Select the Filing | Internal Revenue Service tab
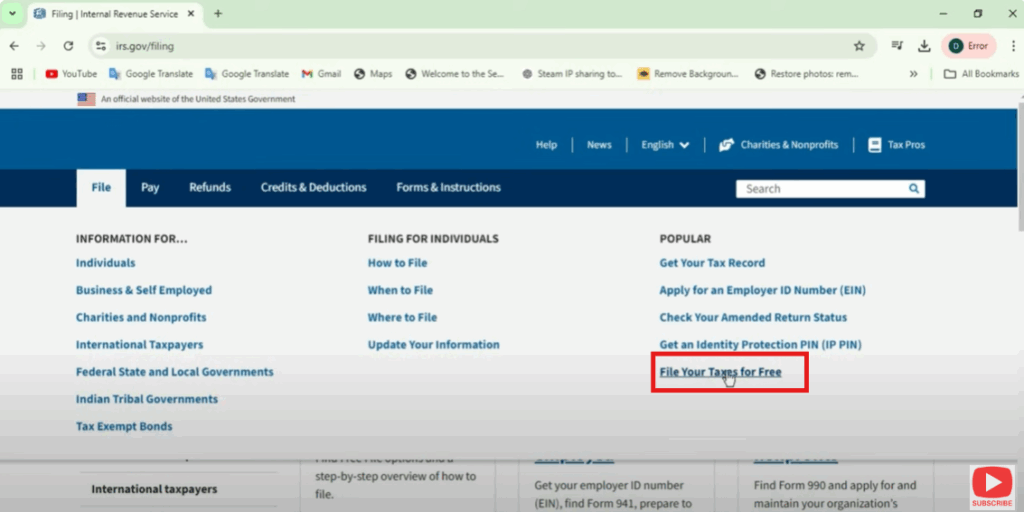This screenshot has height=512, width=1024. (115, 14)
